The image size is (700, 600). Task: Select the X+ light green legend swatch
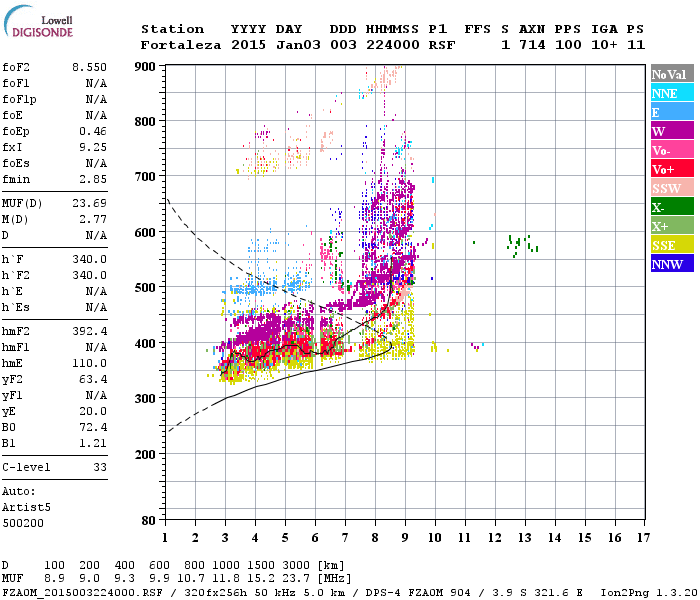[x=672, y=226]
